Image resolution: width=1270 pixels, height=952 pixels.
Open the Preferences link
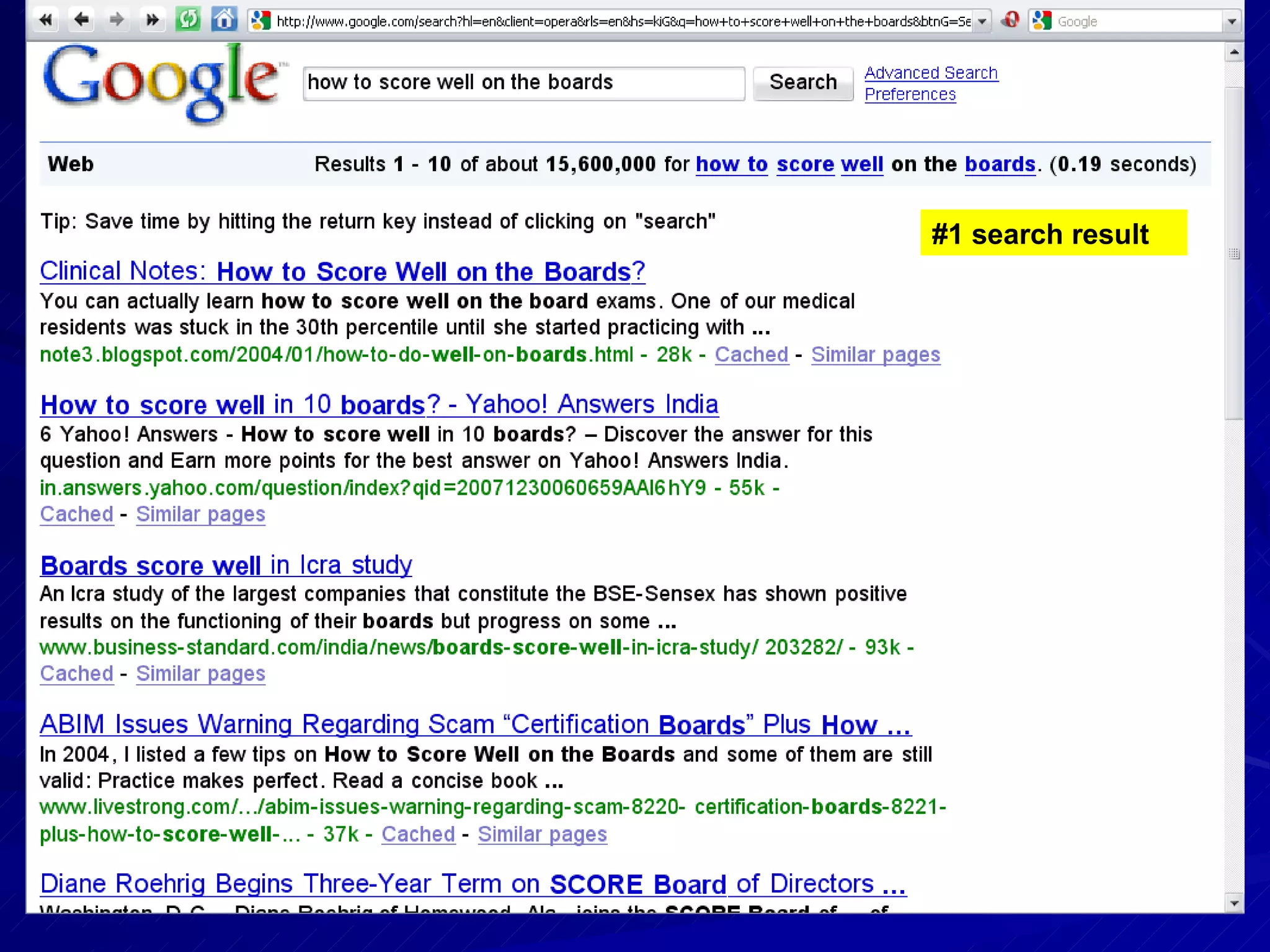(x=910, y=94)
